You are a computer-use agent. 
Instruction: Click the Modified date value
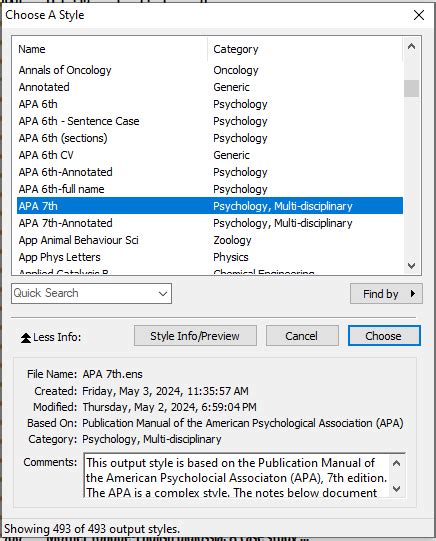click(x=169, y=407)
